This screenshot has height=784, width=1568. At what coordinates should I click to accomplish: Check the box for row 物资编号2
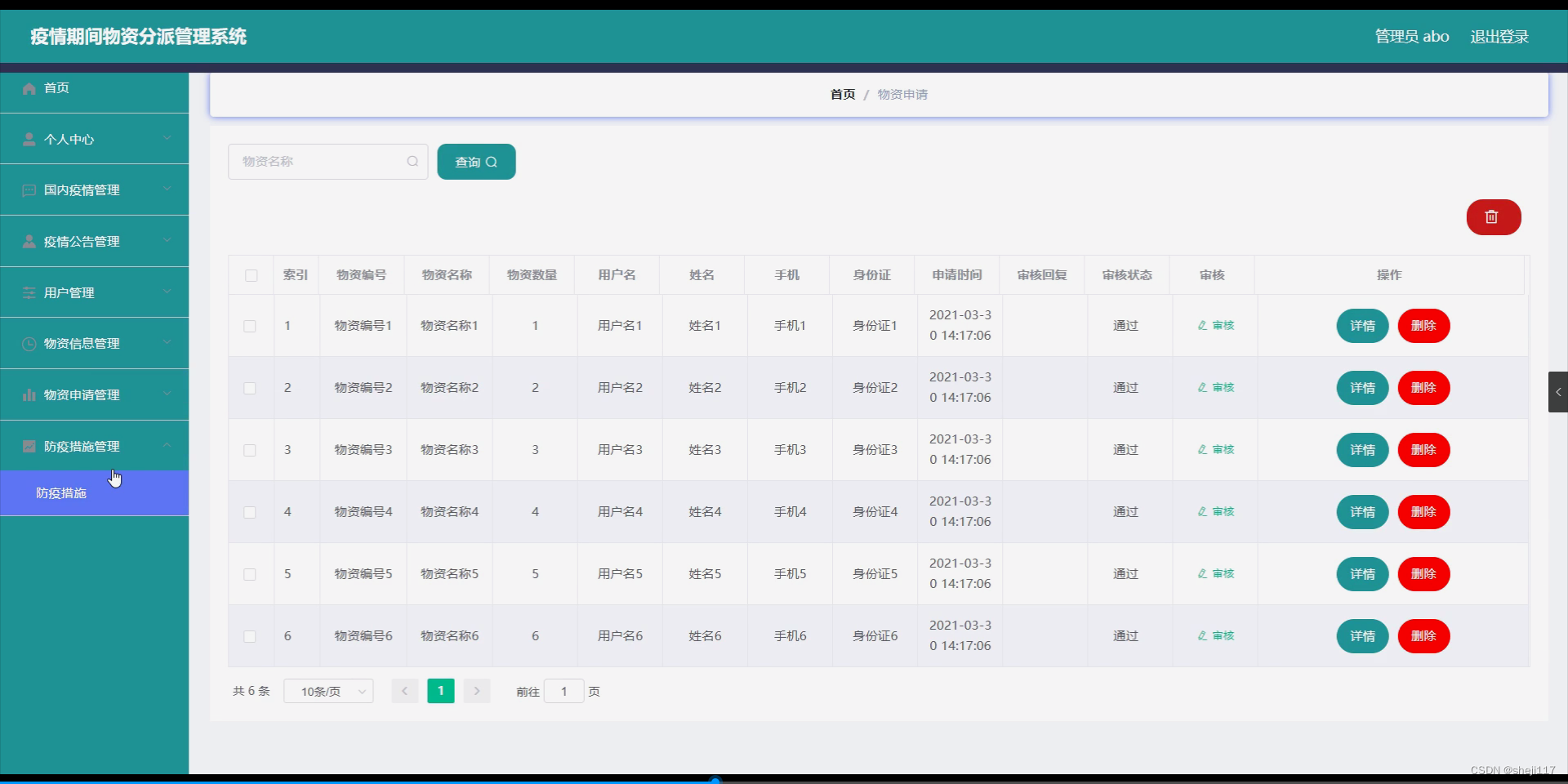[x=250, y=388]
